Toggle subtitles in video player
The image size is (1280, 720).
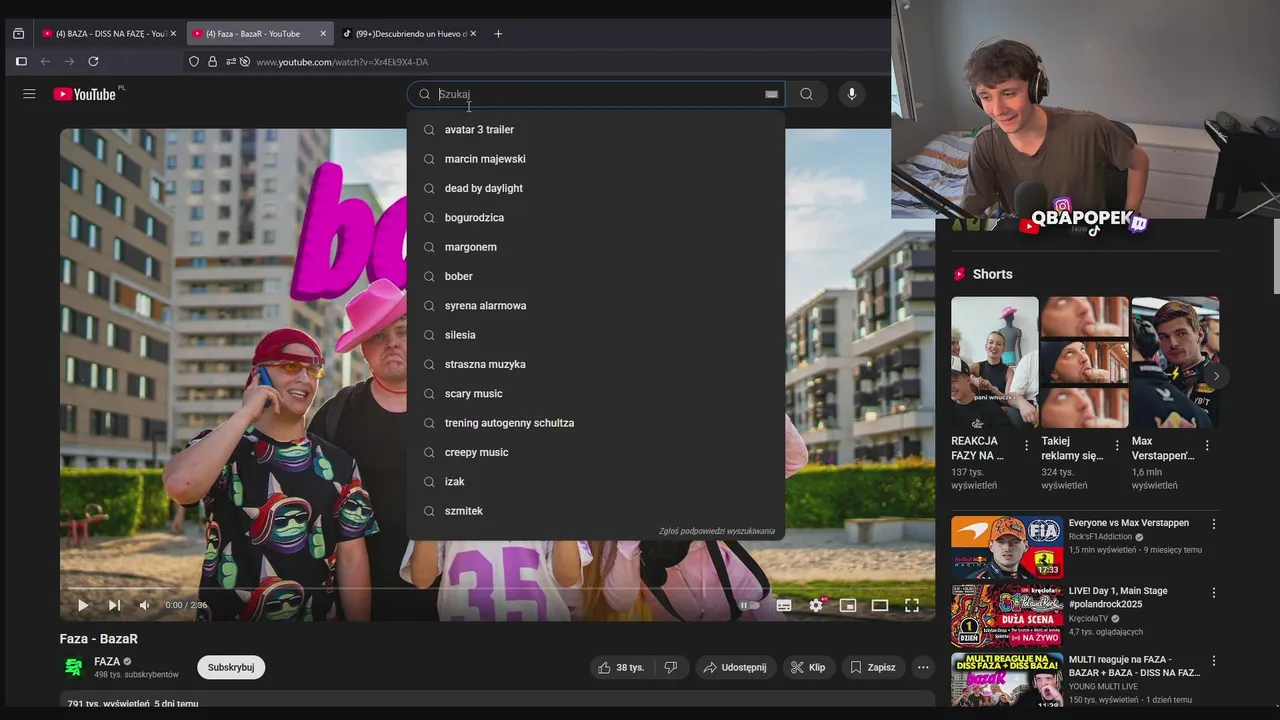[784, 605]
